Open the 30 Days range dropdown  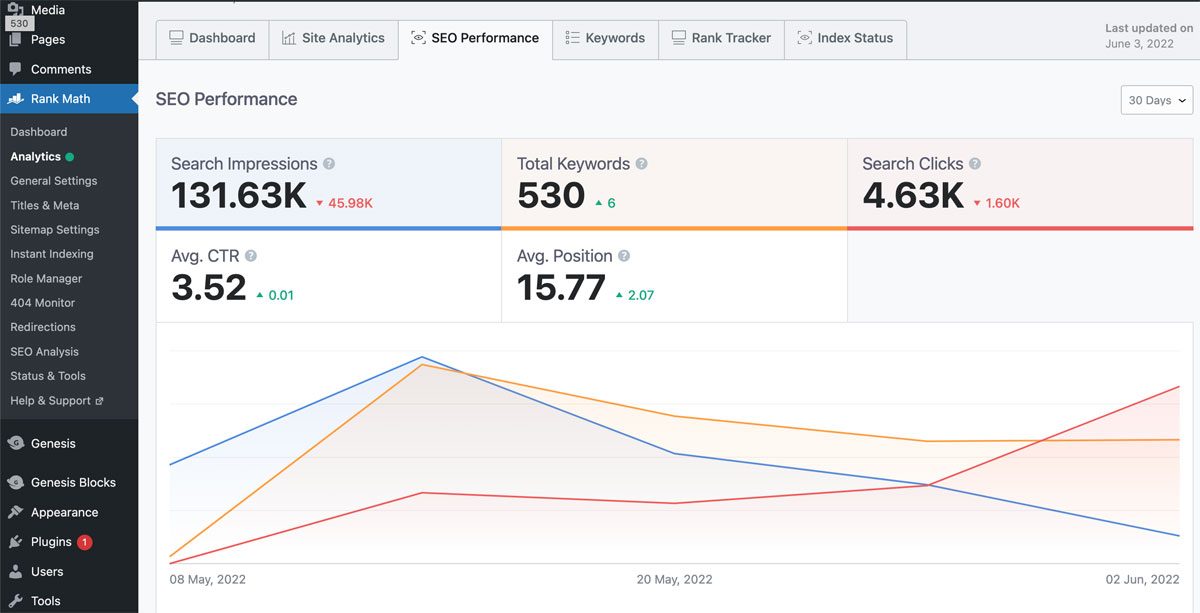1157,100
